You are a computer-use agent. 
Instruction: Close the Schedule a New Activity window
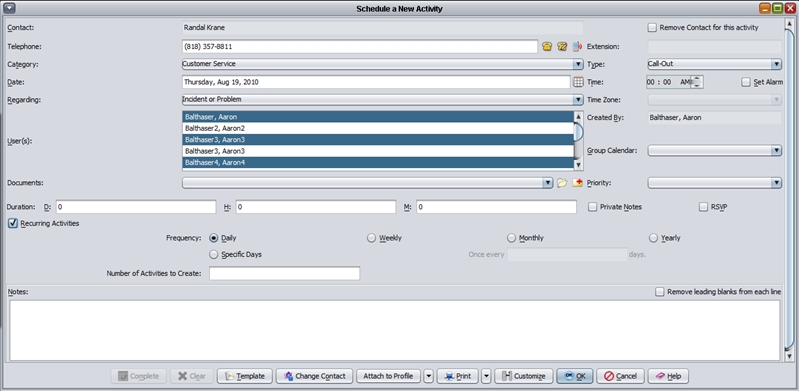[790, 8]
